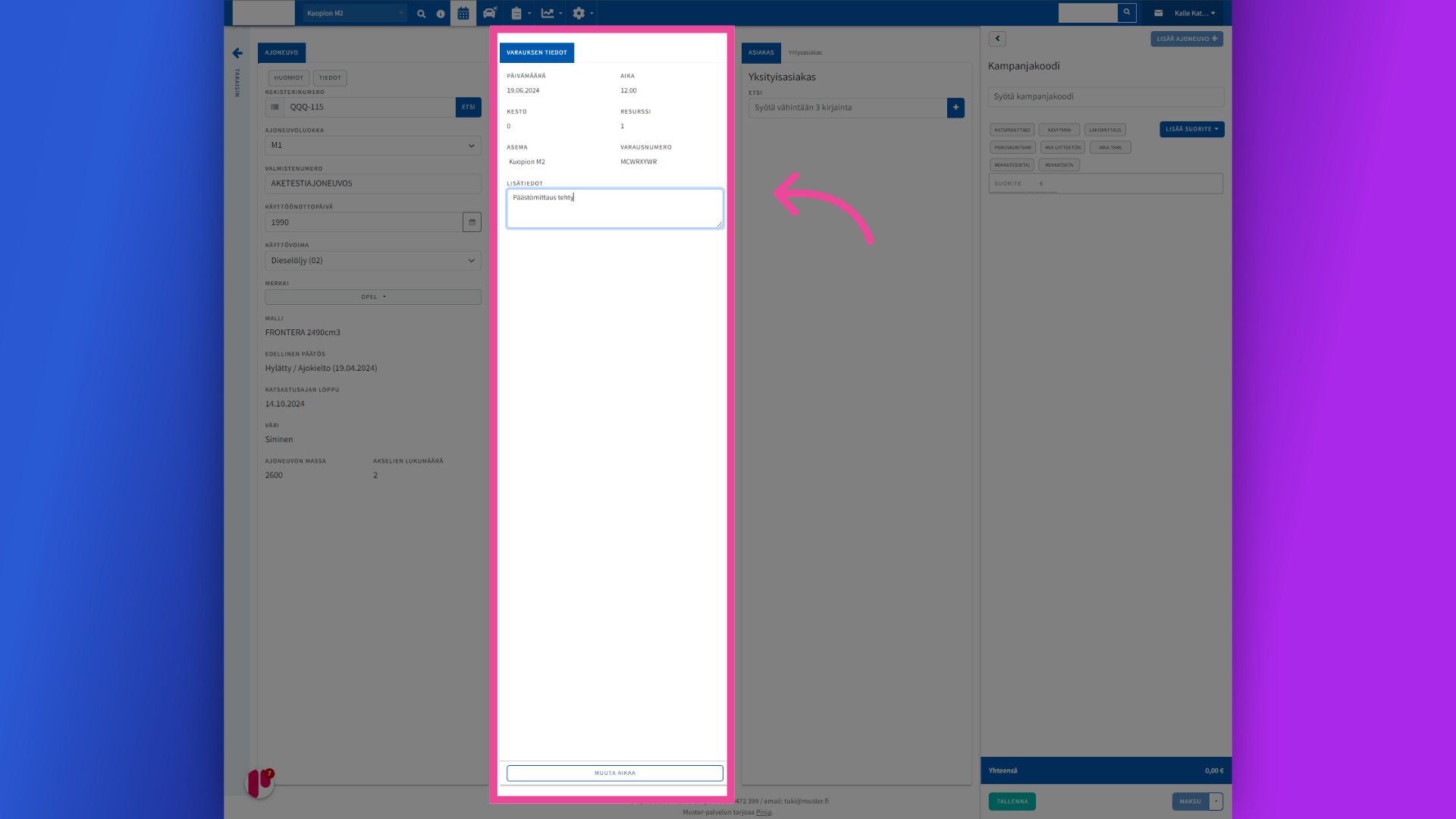Click the Hylätty / Ajokielto (19.04.2024) text
This screenshot has width=1456, height=819.
tap(321, 369)
